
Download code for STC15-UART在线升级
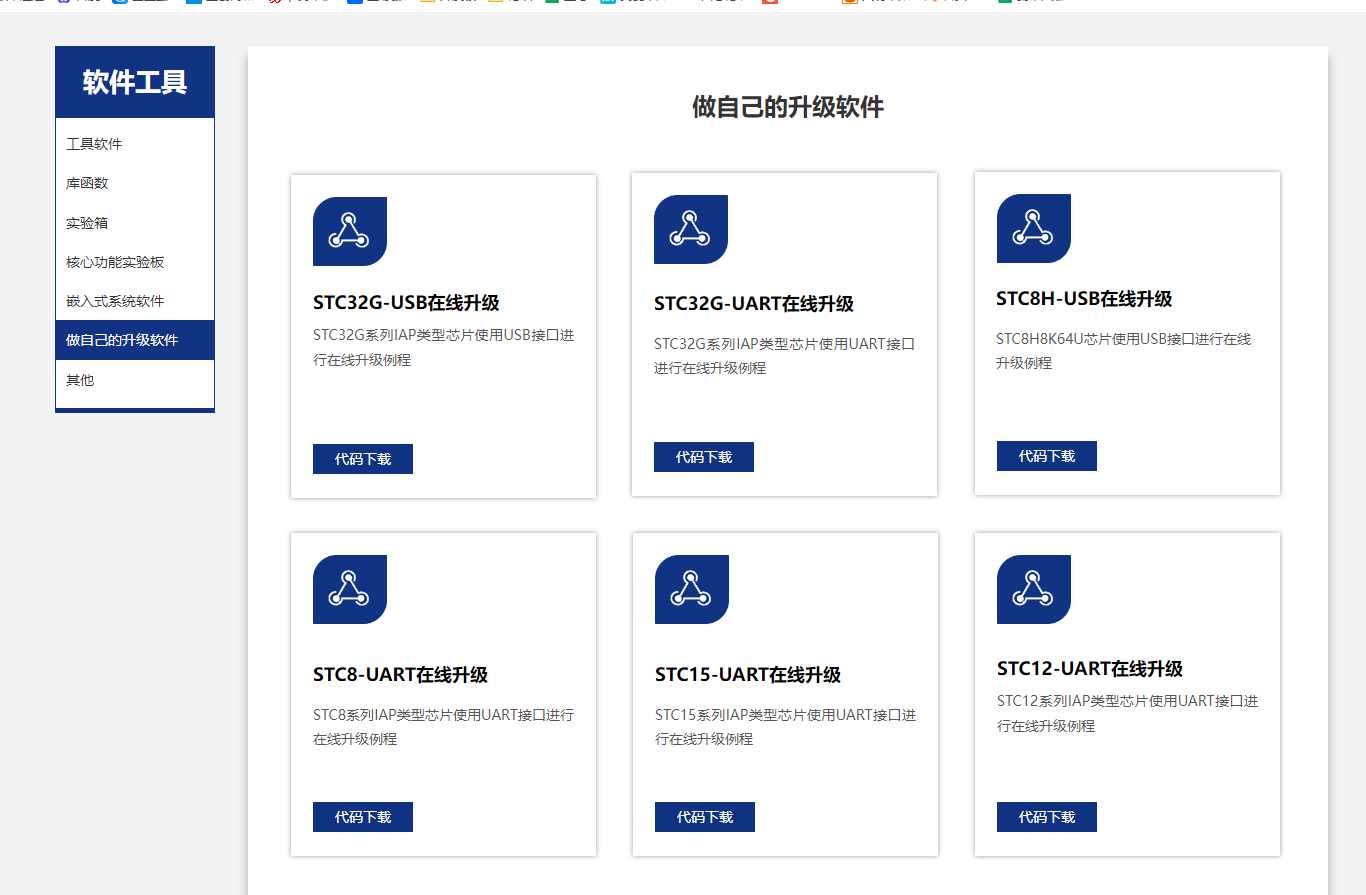(705, 817)
